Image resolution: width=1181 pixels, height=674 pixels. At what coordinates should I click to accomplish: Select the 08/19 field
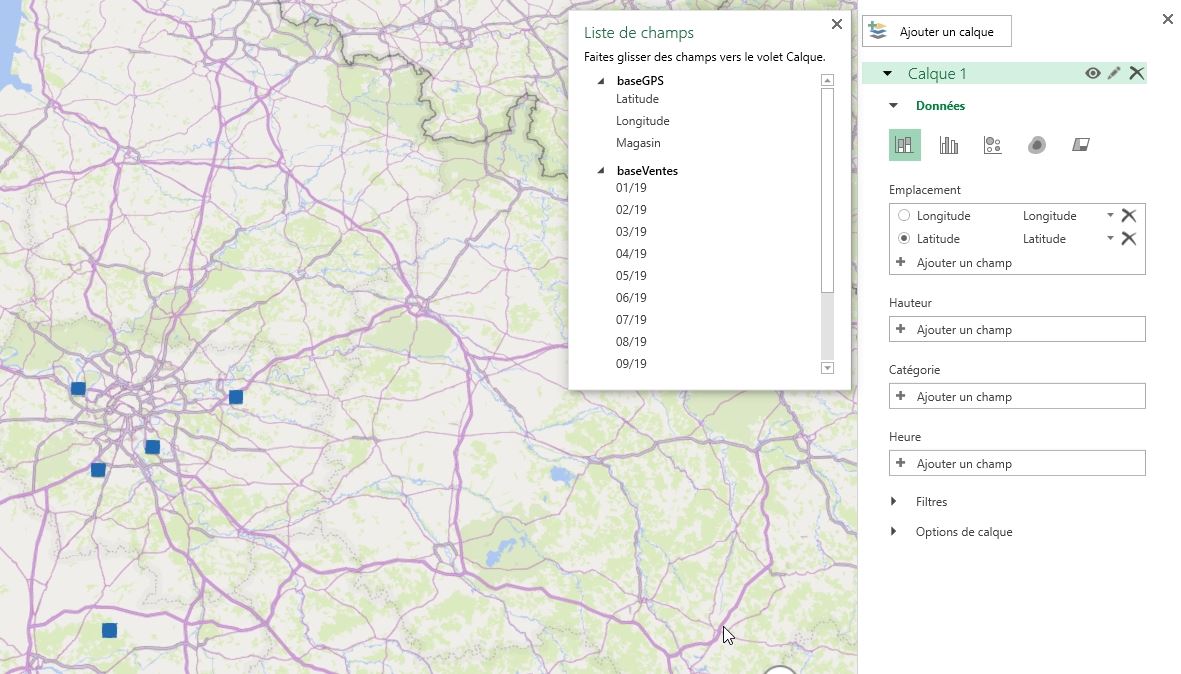(x=631, y=341)
